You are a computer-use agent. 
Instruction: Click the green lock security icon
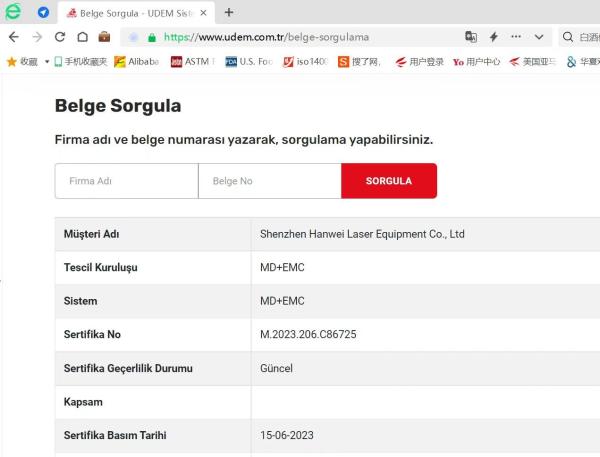tap(152, 38)
